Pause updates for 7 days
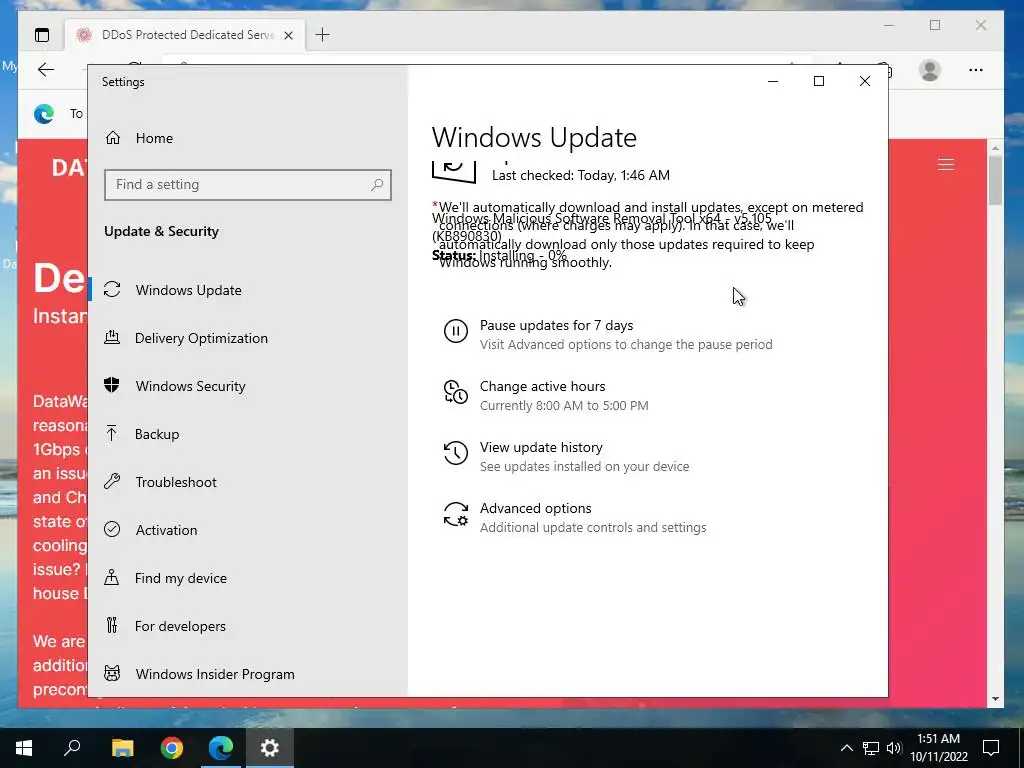The width and height of the screenshot is (1024, 768). pos(607,334)
